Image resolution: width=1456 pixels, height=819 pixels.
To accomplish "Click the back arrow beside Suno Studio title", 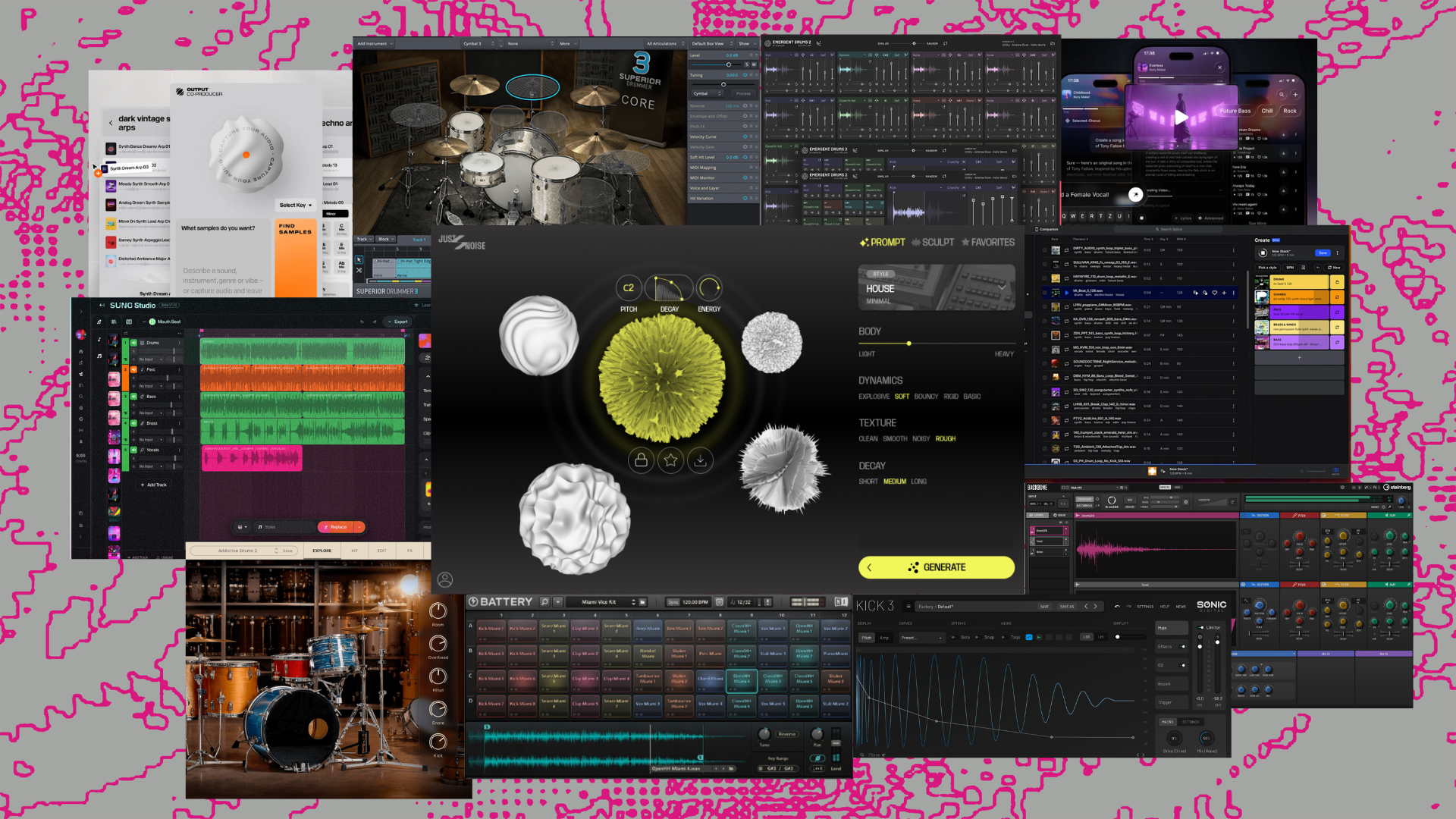I will coord(102,306).
